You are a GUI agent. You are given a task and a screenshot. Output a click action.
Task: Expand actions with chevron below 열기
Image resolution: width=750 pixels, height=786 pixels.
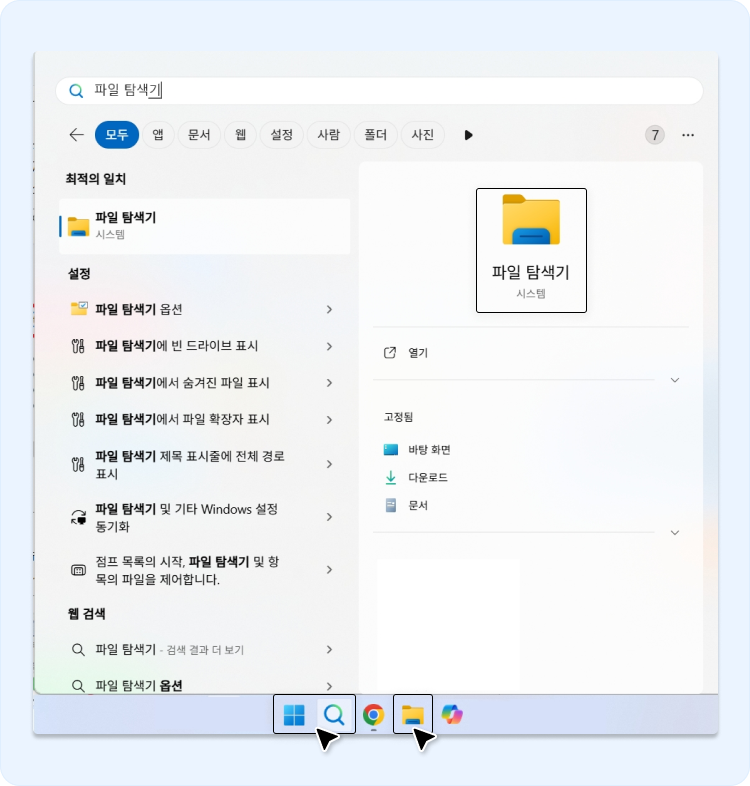pyautogui.click(x=674, y=380)
